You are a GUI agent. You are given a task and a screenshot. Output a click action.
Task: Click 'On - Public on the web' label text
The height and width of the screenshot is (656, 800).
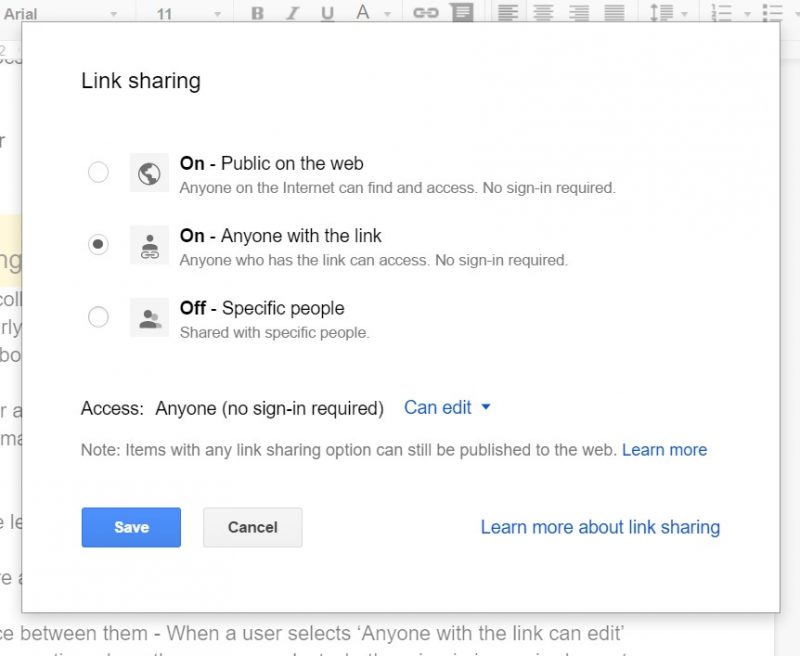271,163
